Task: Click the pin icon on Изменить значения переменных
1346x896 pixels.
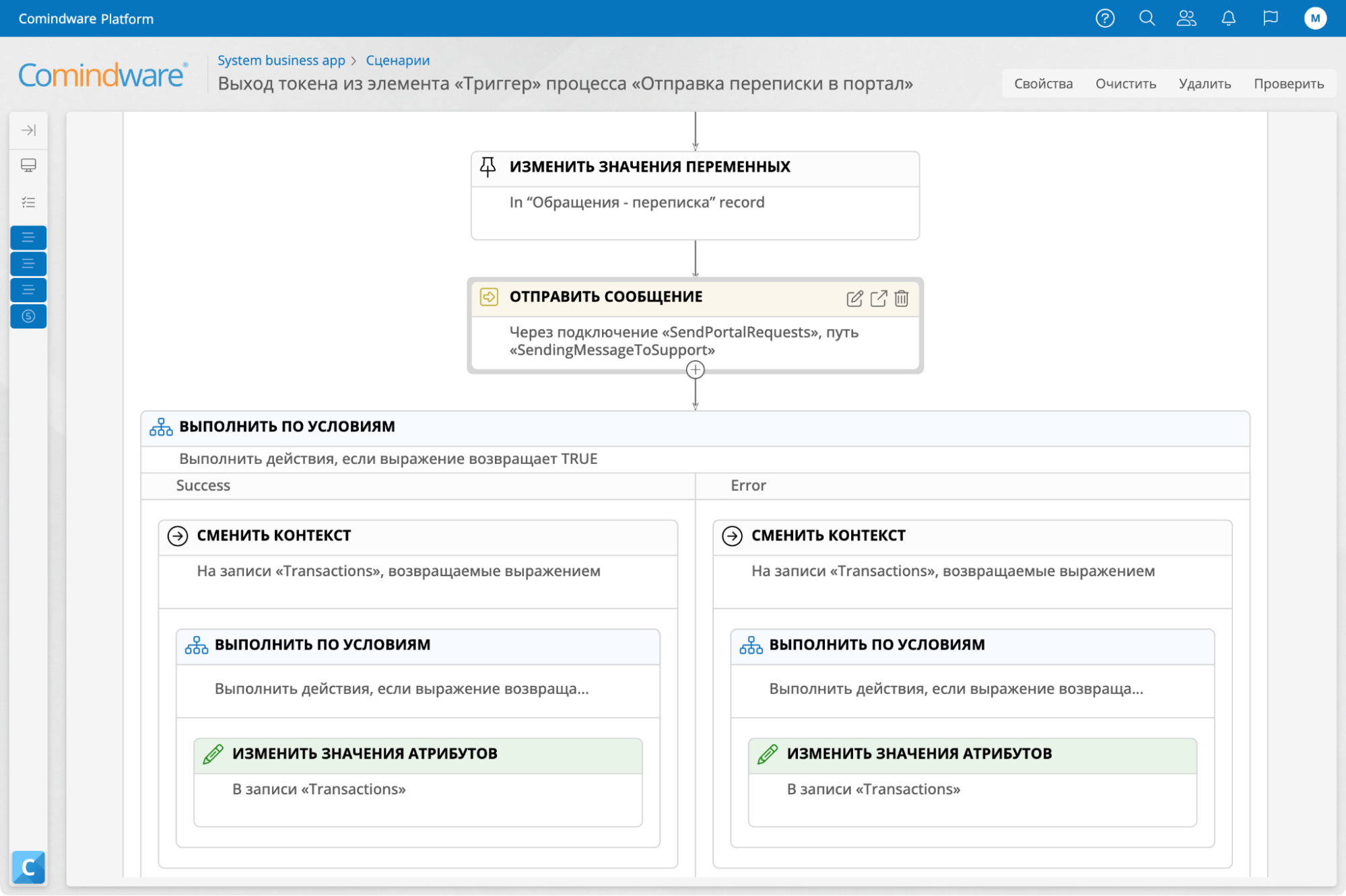Action: coord(488,167)
